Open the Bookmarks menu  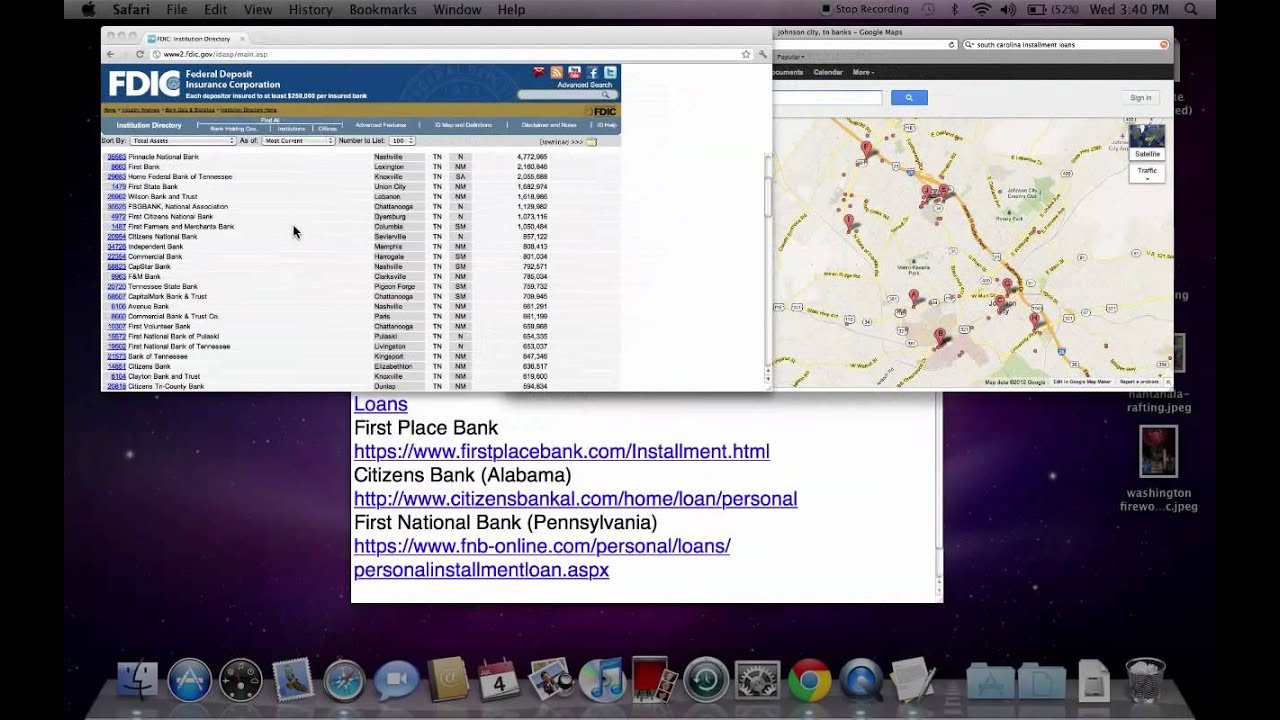coord(383,9)
